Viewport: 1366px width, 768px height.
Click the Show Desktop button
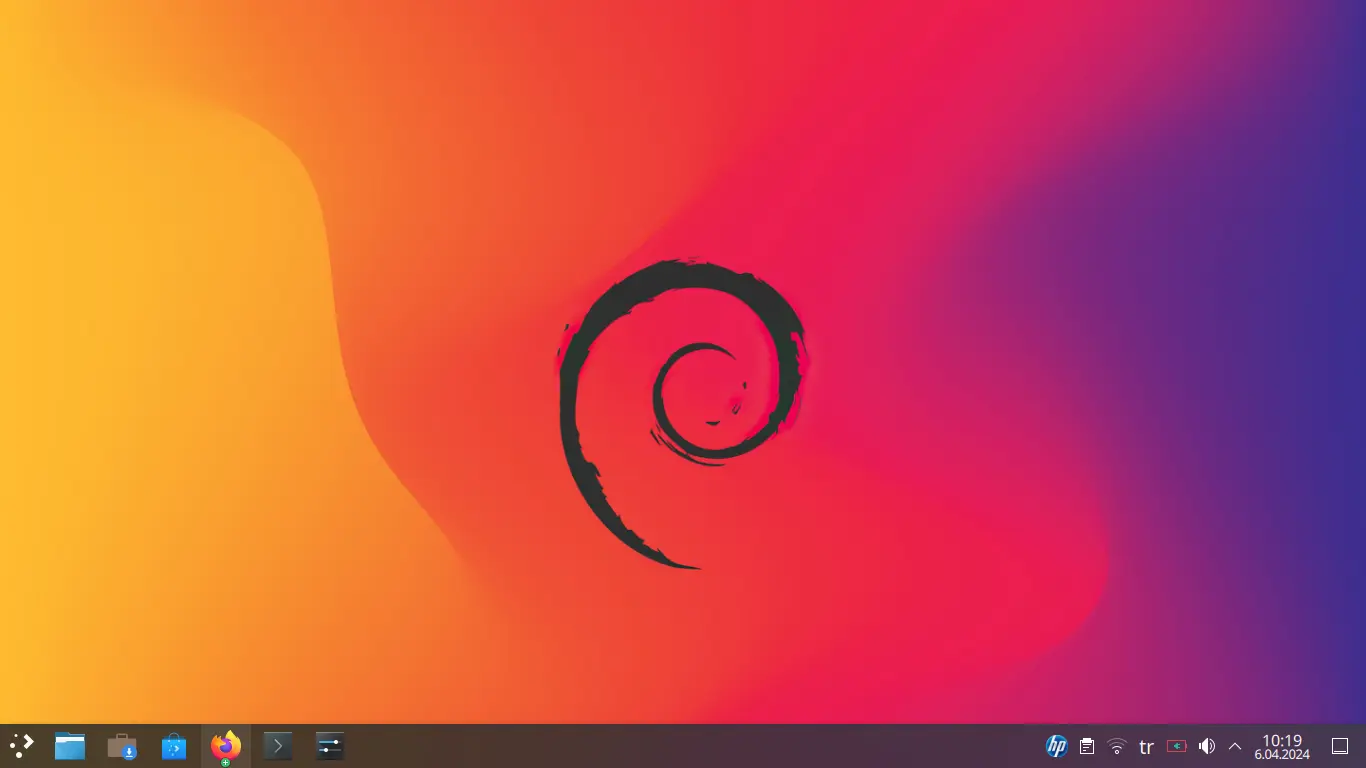[x=1341, y=746]
